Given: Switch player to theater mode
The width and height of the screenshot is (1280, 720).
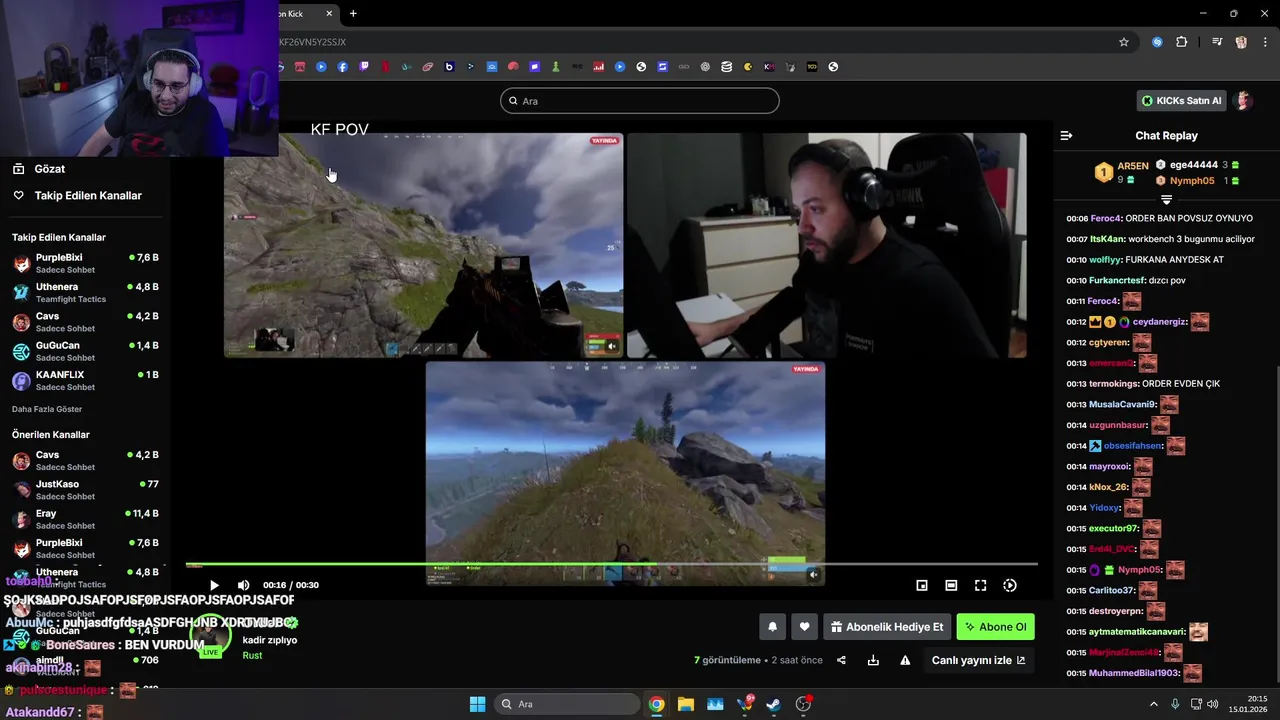Looking at the screenshot, I should coord(951,585).
